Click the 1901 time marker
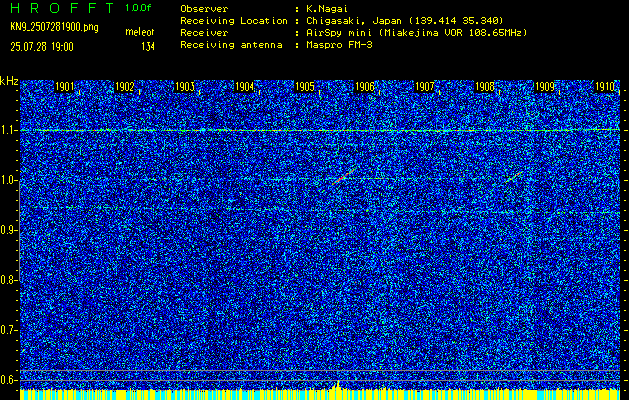The height and width of the screenshot is (400, 629). click(x=65, y=87)
